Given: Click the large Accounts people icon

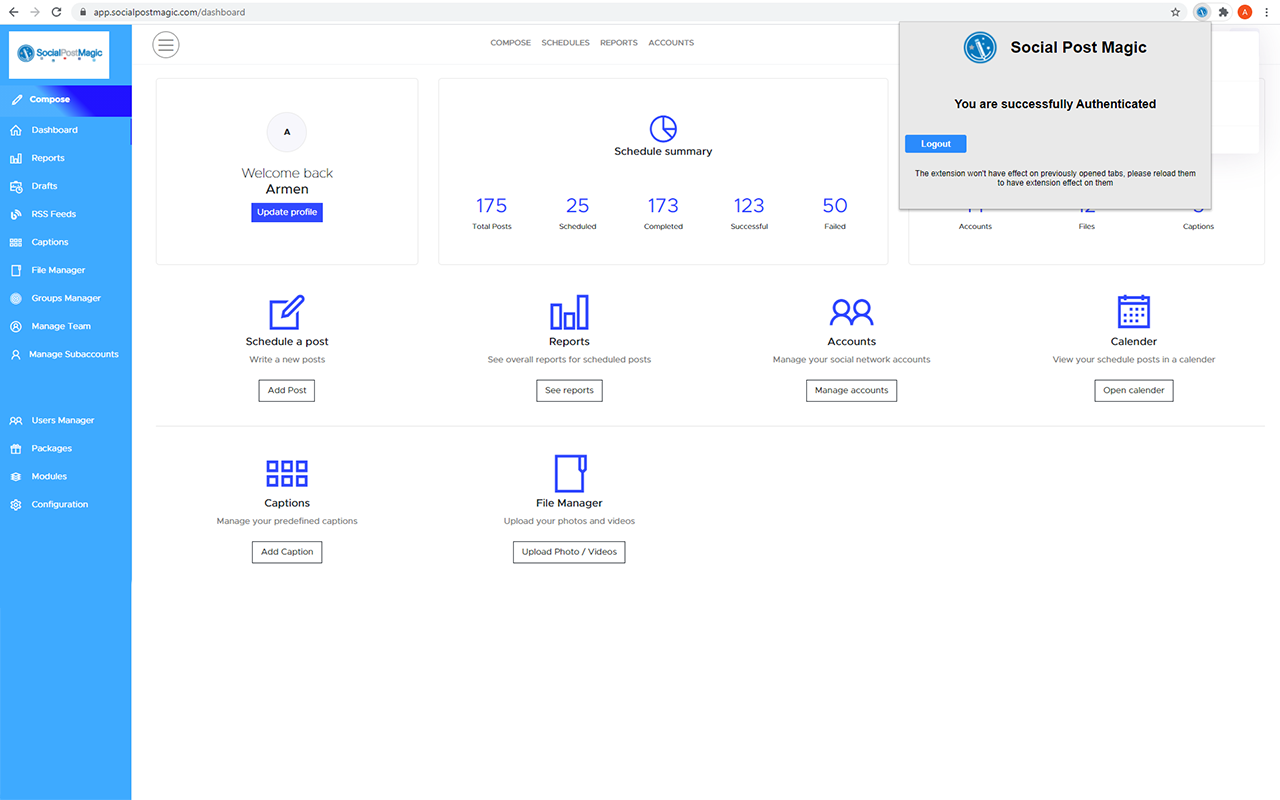Looking at the screenshot, I should pos(851,312).
